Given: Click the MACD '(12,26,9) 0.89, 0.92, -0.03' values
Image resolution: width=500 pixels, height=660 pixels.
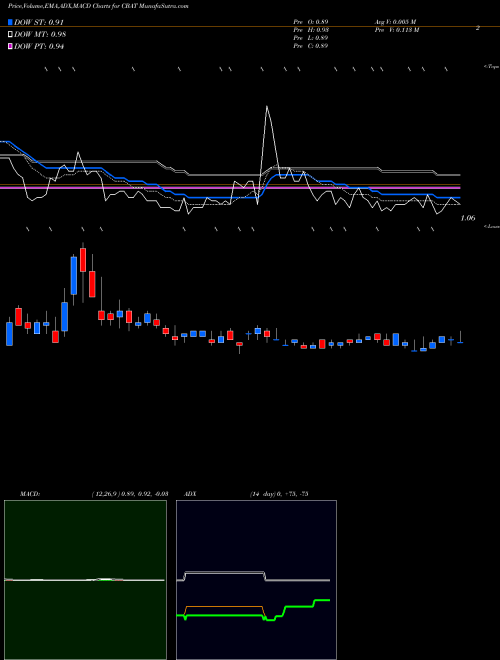Looking at the screenshot, I should coord(130,494).
